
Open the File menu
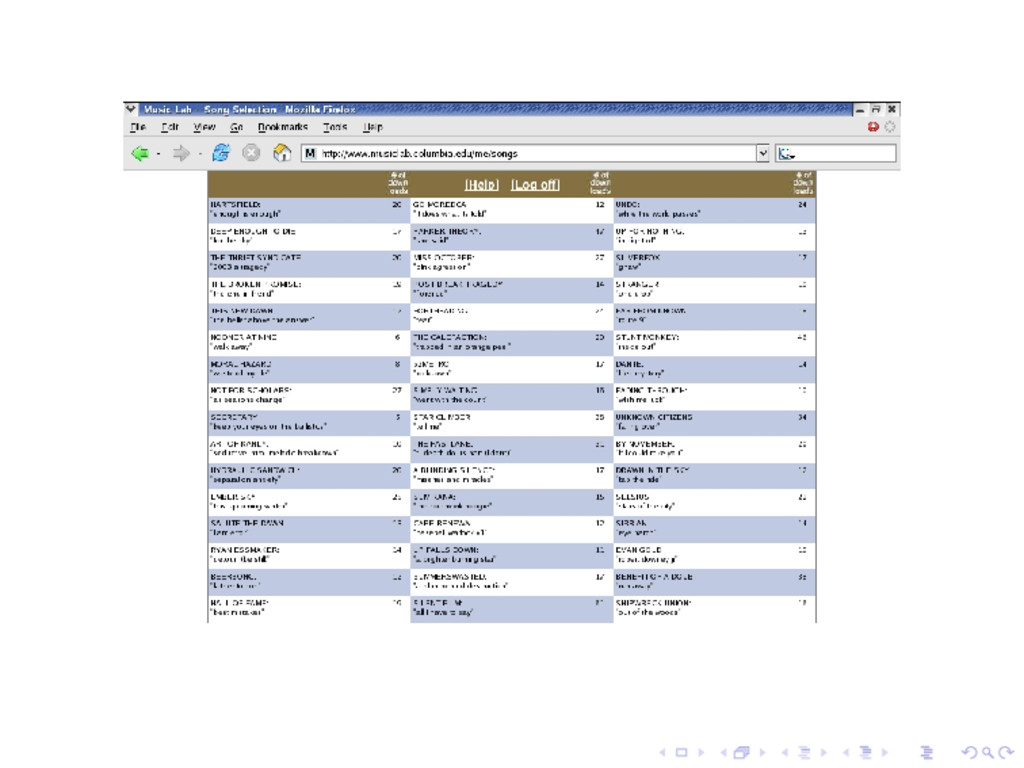coord(138,127)
